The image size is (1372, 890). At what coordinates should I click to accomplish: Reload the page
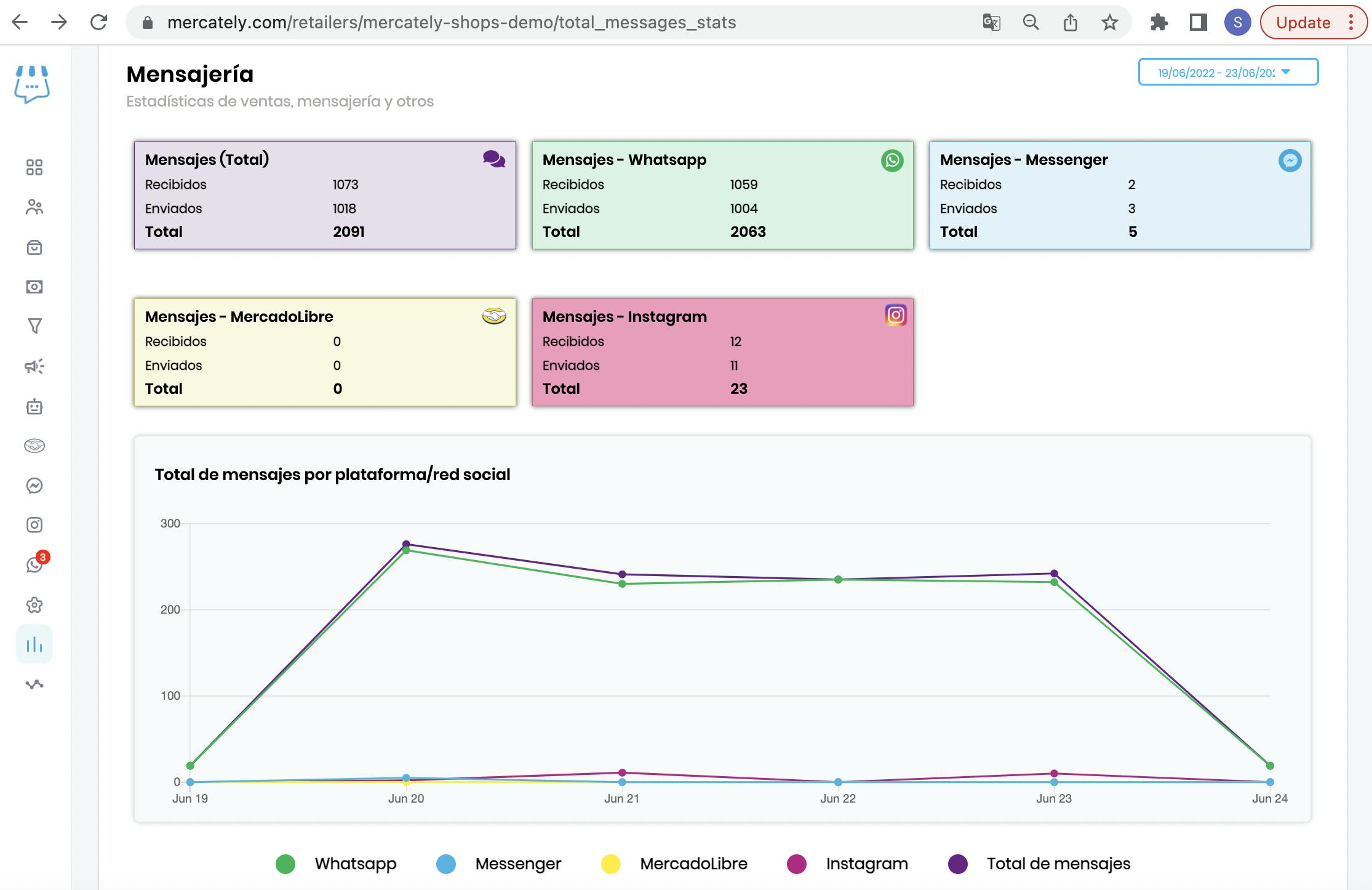98,23
